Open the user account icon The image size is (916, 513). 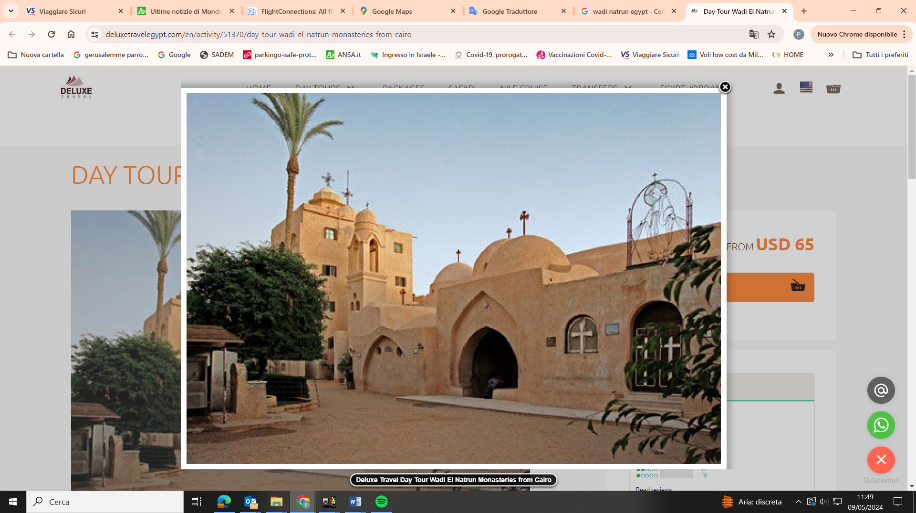pos(779,88)
